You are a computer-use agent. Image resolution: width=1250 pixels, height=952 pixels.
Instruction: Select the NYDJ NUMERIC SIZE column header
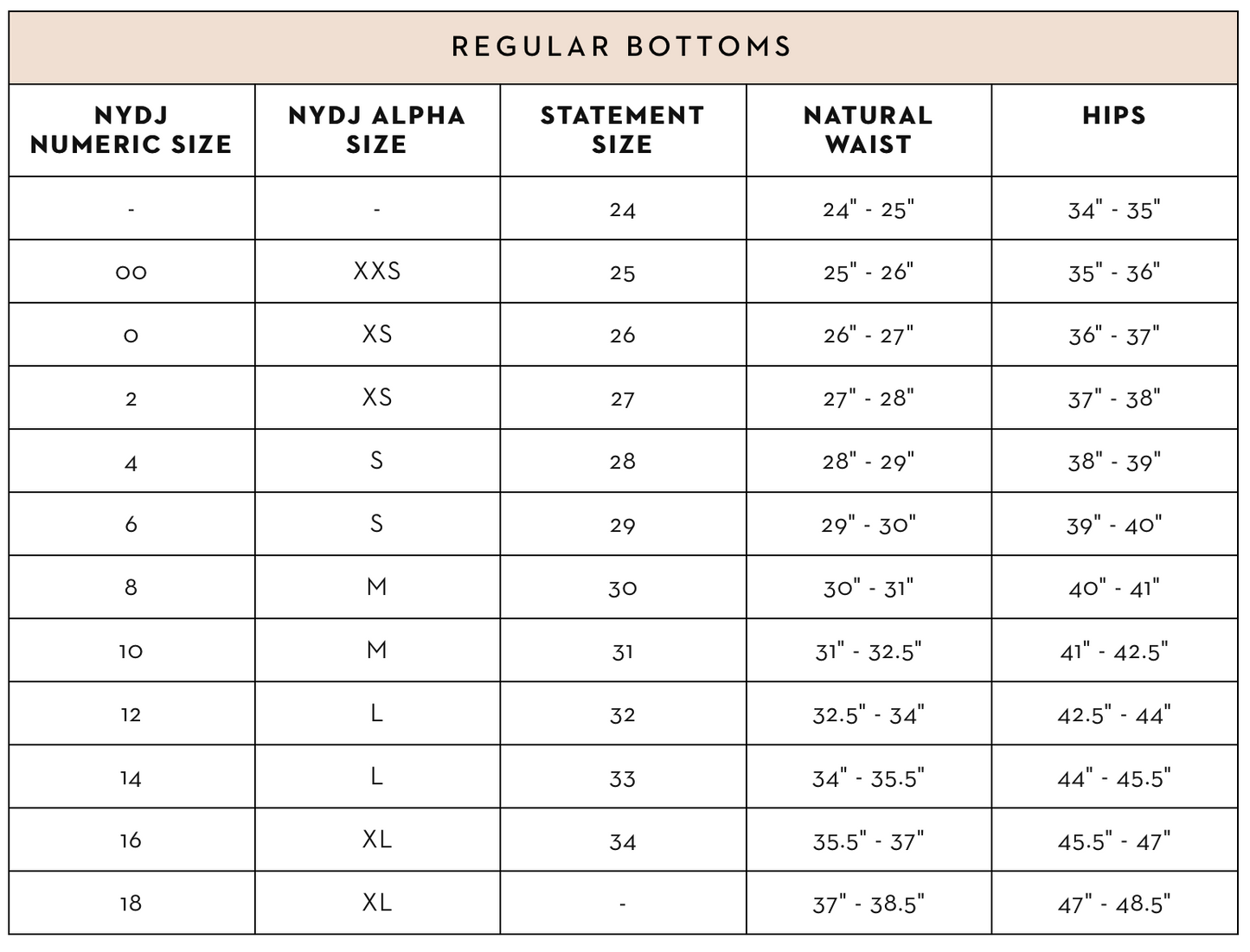tap(131, 130)
